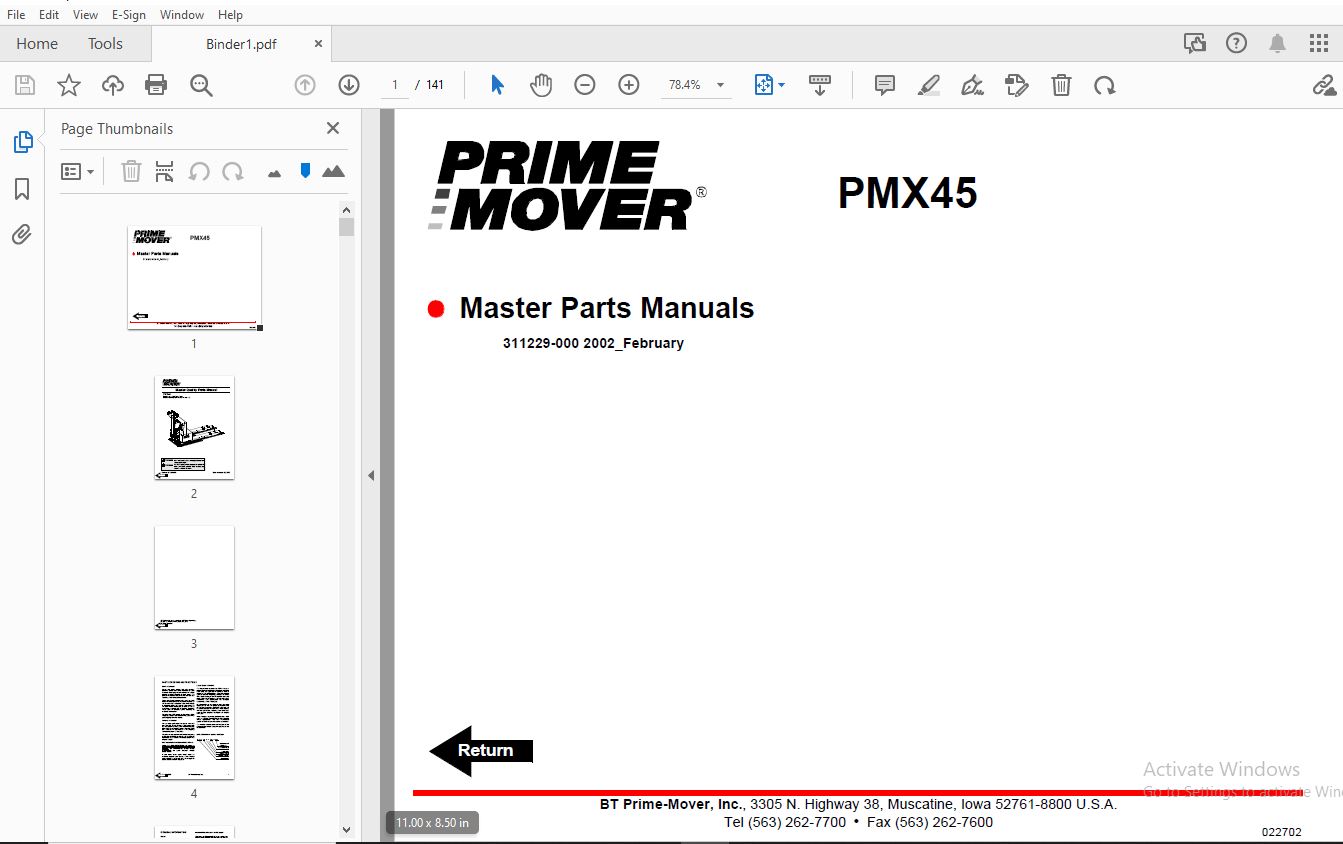Screen dimensions: 1343x844
Task: Click the Return arrow button on page
Action: click(x=481, y=751)
